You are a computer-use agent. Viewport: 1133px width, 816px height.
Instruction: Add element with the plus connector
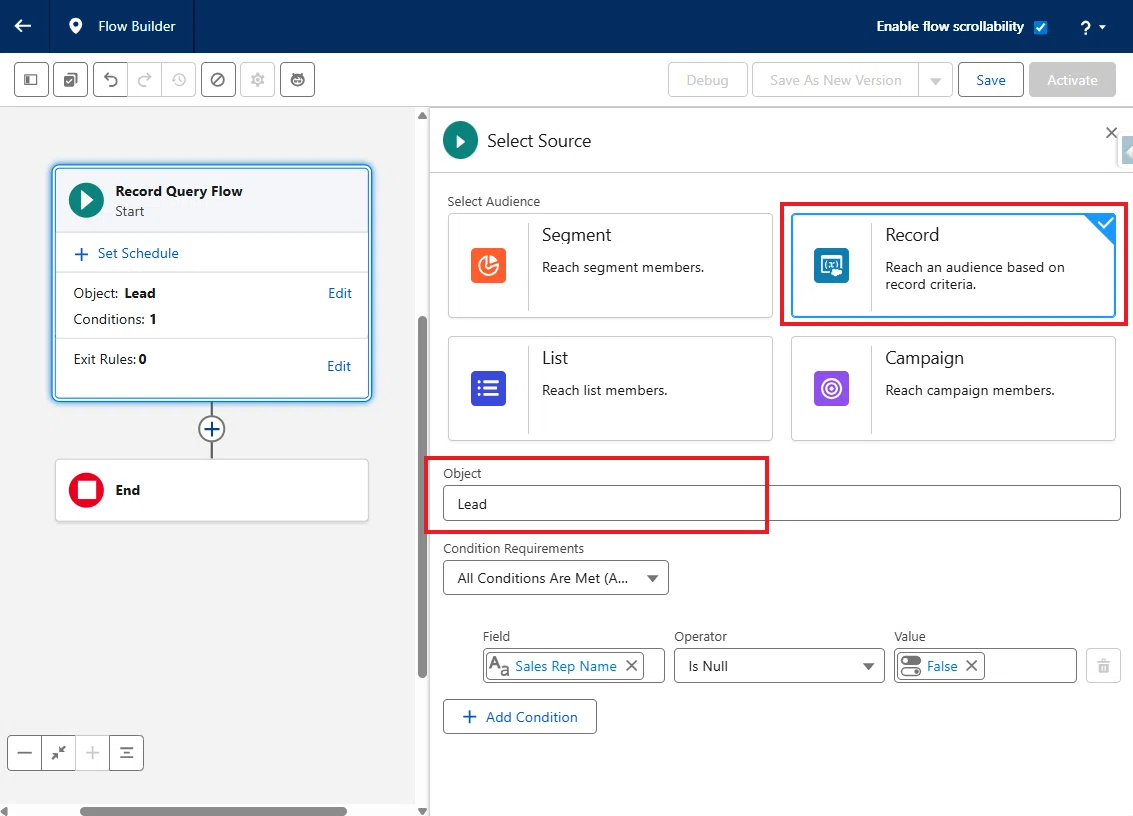(212, 429)
